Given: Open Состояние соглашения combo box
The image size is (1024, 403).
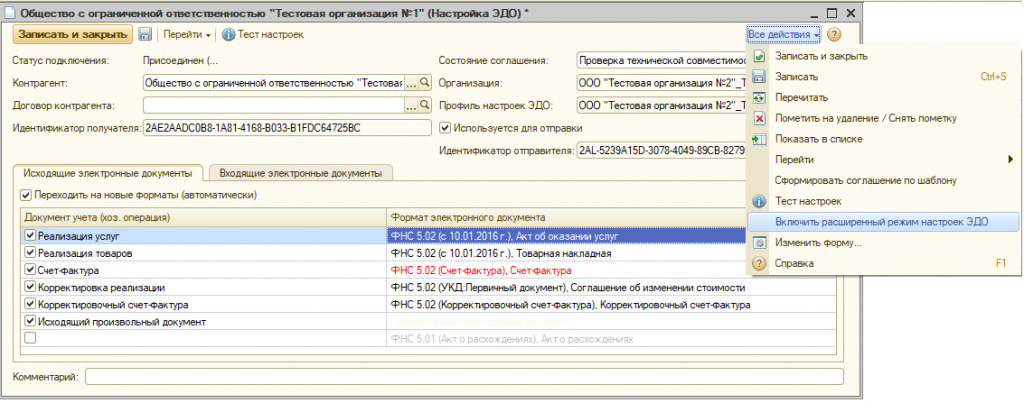Looking at the screenshot, I should coord(662,61).
